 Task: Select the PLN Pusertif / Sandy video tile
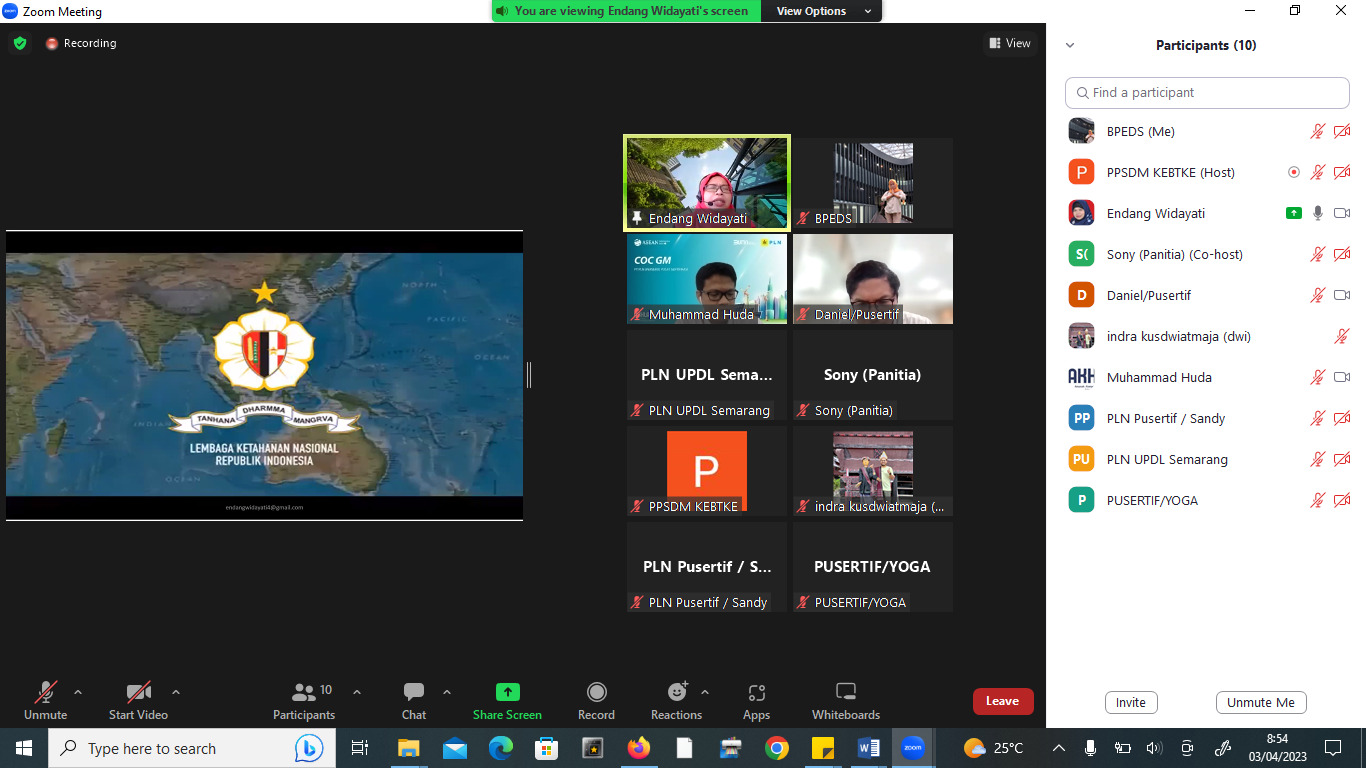click(x=707, y=567)
